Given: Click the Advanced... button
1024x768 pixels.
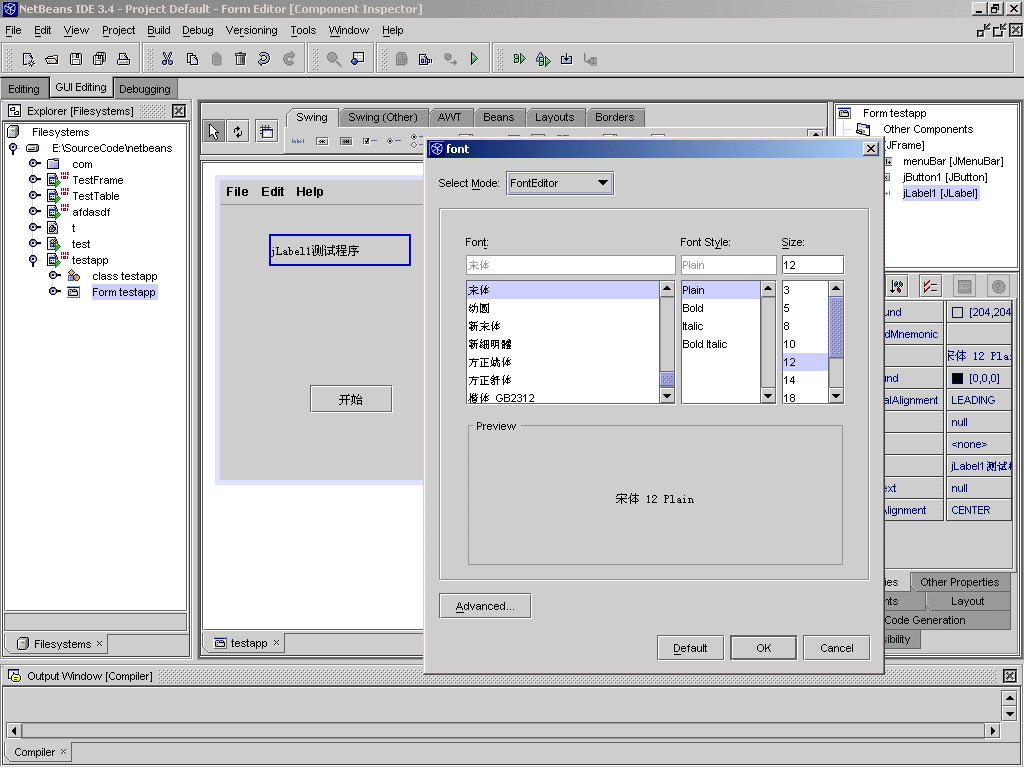Looking at the screenshot, I should tap(485, 606).
